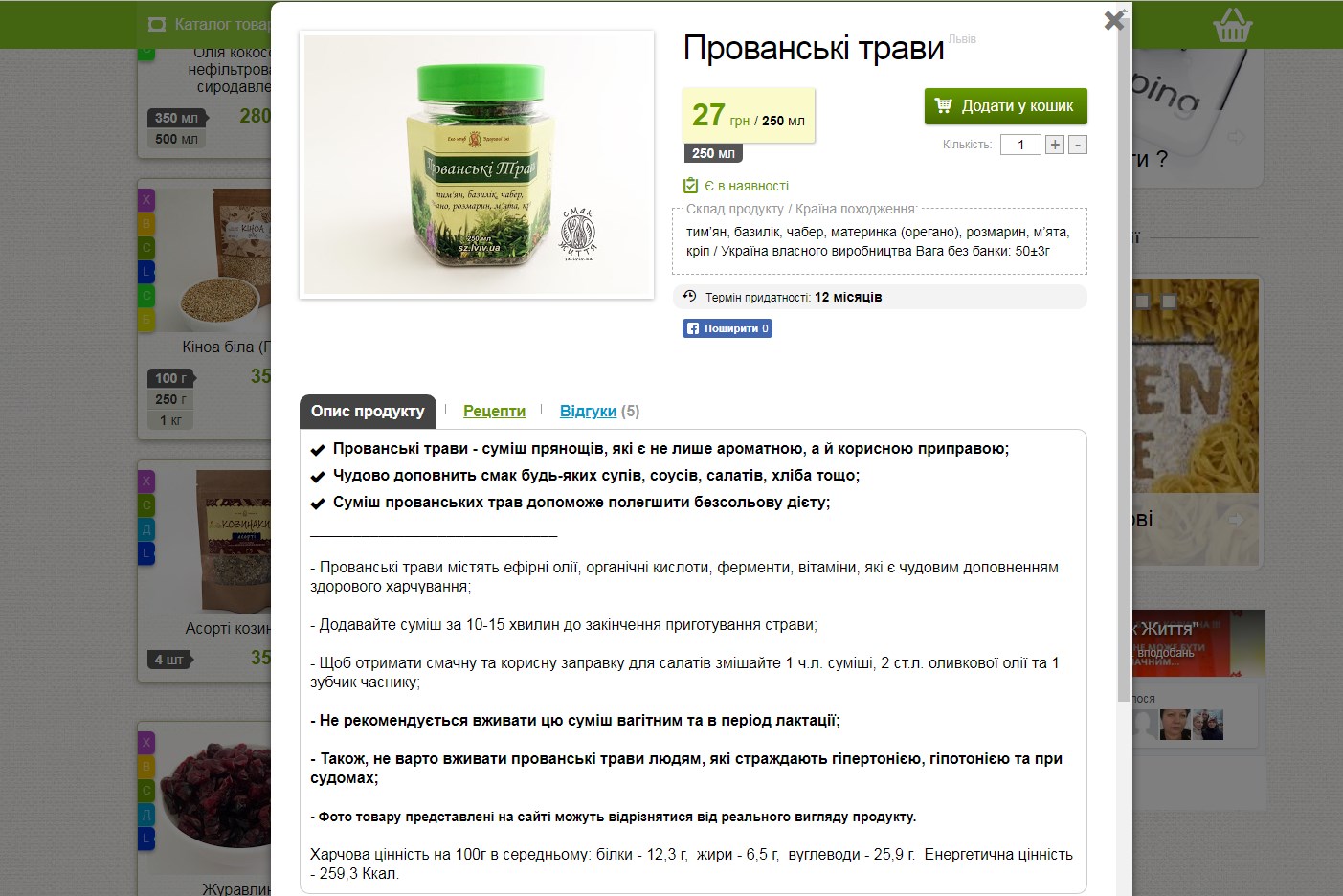Select the Опис продукту tab
Screen dimensions: 1343x896
368,411
